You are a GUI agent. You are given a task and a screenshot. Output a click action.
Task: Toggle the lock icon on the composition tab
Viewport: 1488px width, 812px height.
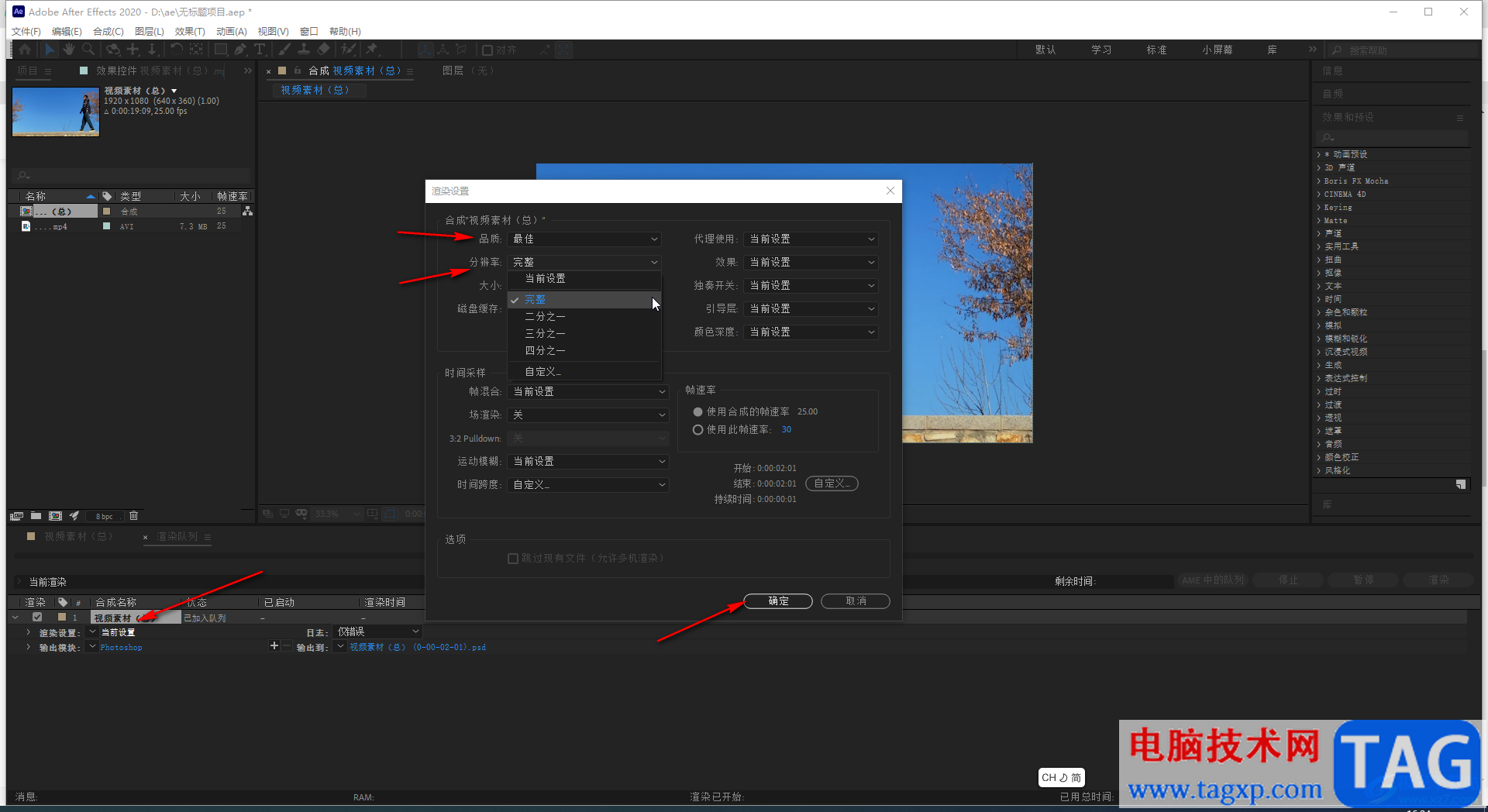point(298,71)
